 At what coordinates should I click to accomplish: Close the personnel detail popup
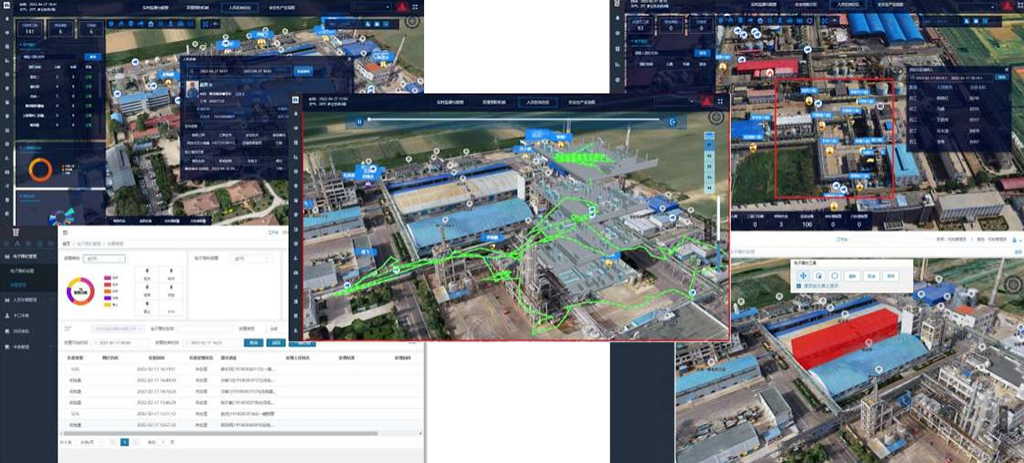(x=349, y=59)
